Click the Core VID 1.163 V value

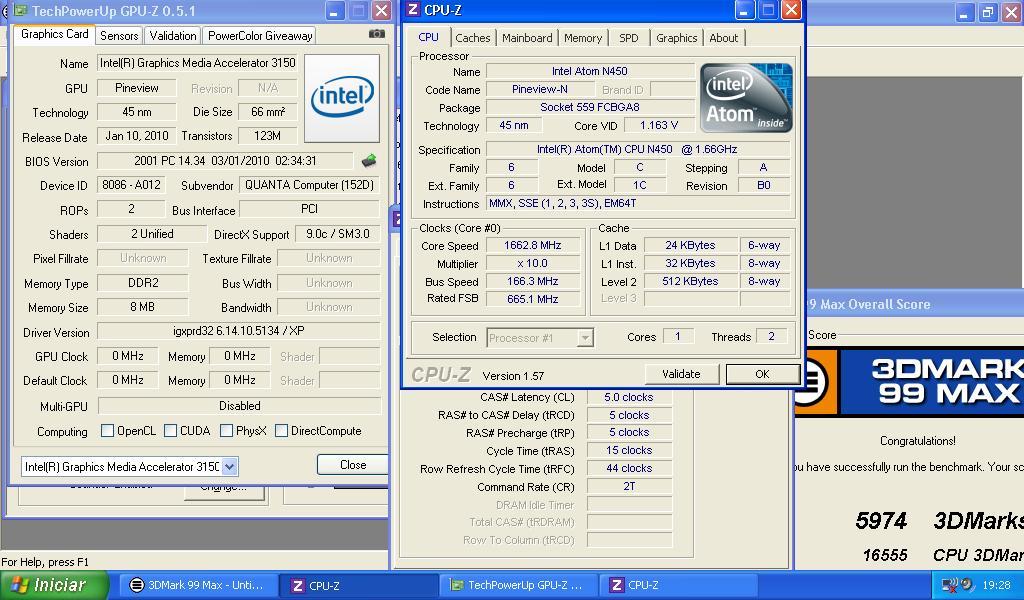(x=659, y=125)
